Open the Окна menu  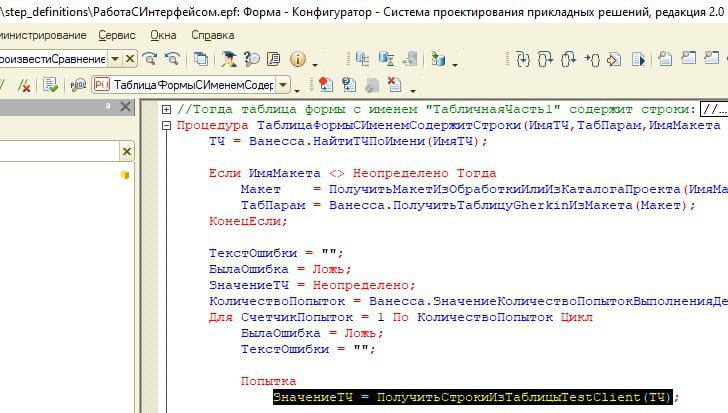point(163,35)
